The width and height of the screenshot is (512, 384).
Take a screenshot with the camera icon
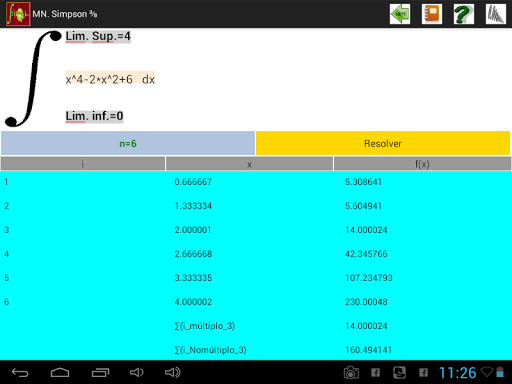click(351, 373)
